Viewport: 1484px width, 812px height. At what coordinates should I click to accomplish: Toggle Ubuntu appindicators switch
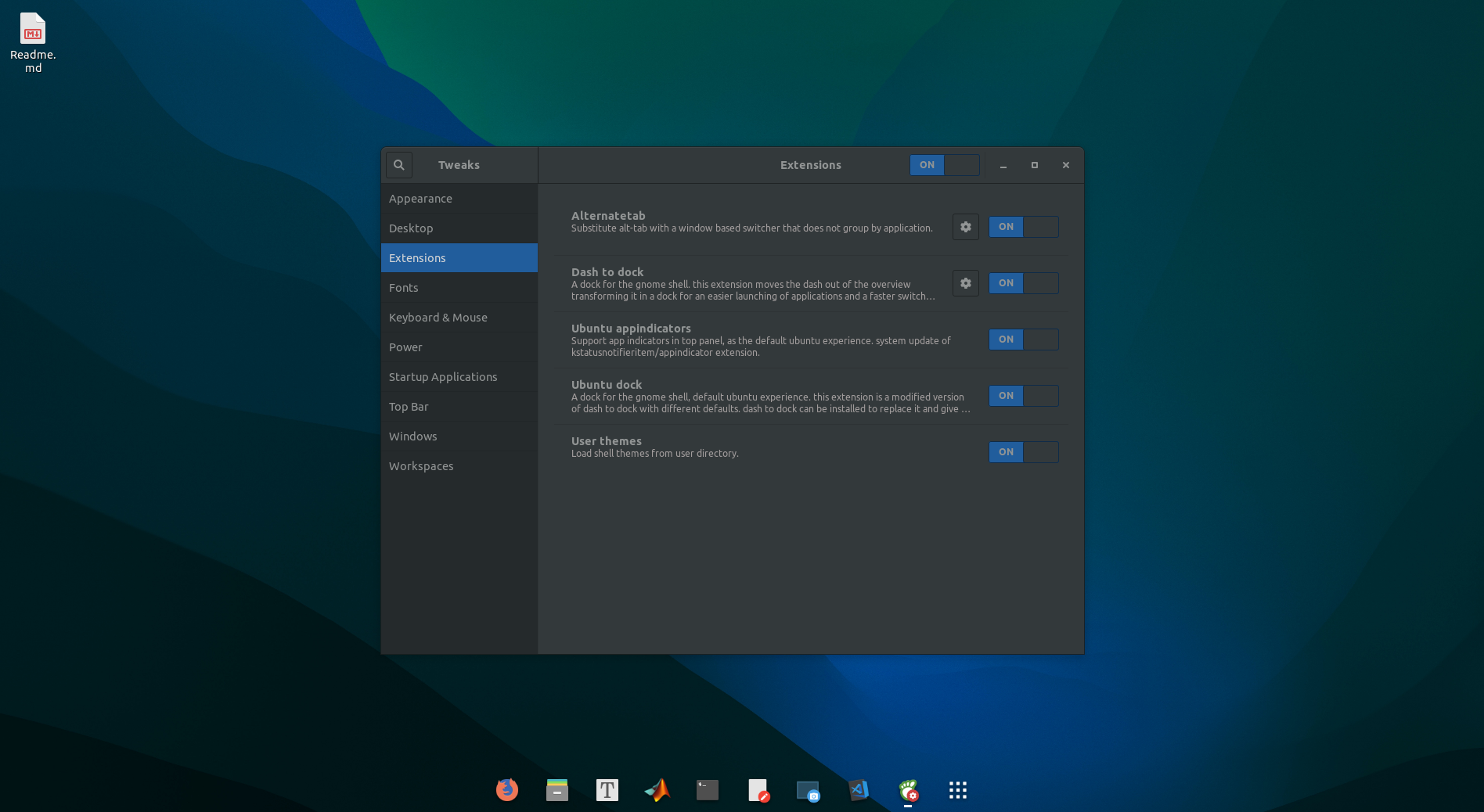1024,340
